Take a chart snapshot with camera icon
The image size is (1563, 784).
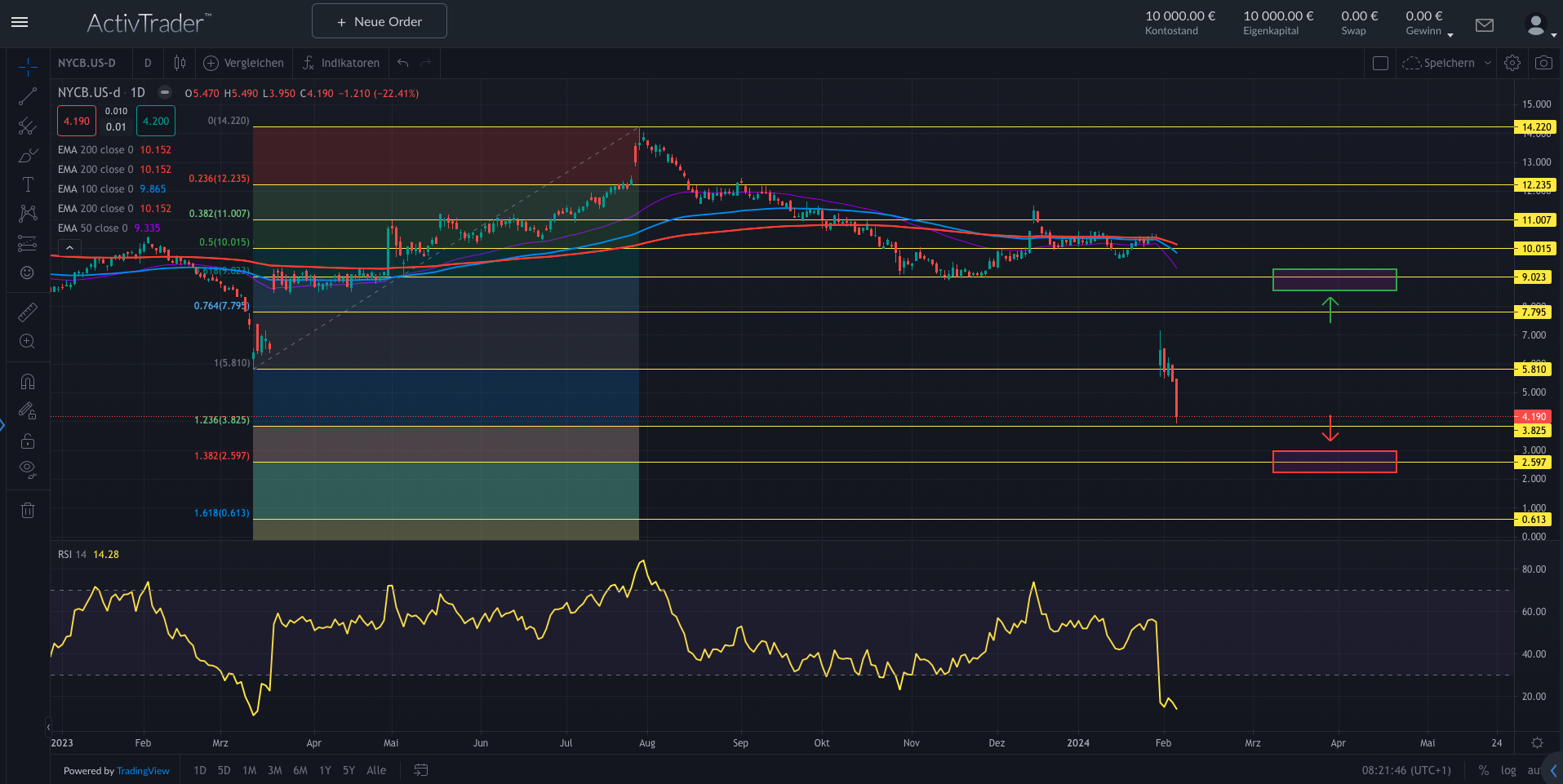1543,63
